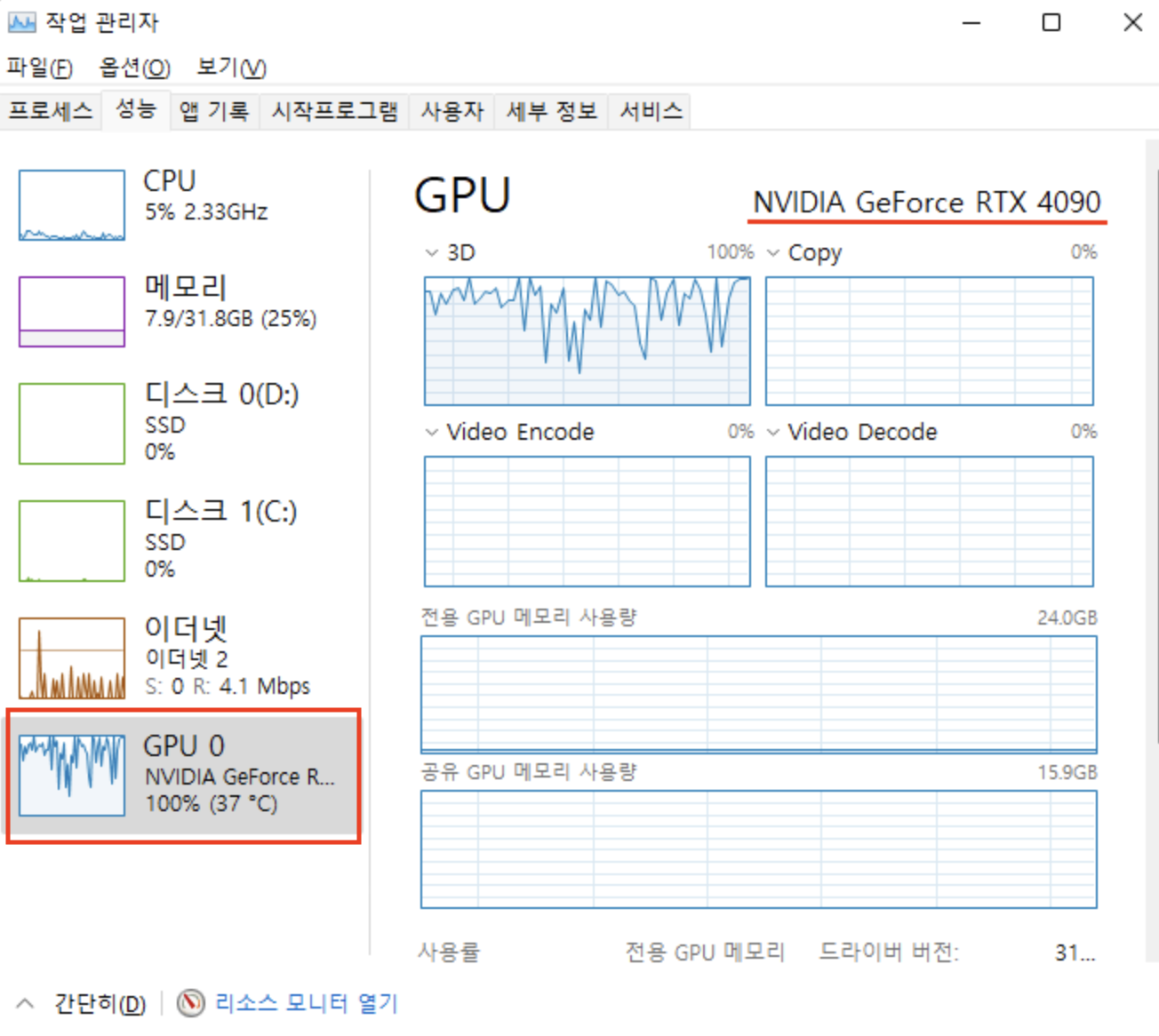
Task: Open the Video Encode graph dropdown
Action: 432,432
